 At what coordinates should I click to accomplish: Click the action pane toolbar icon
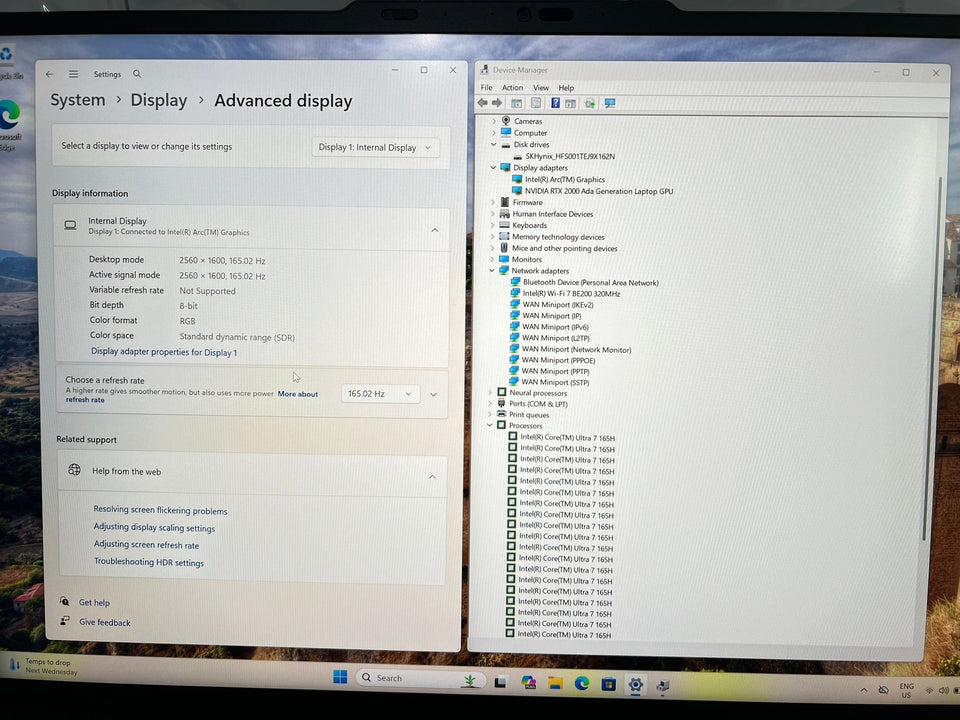(x=571, y=103)
